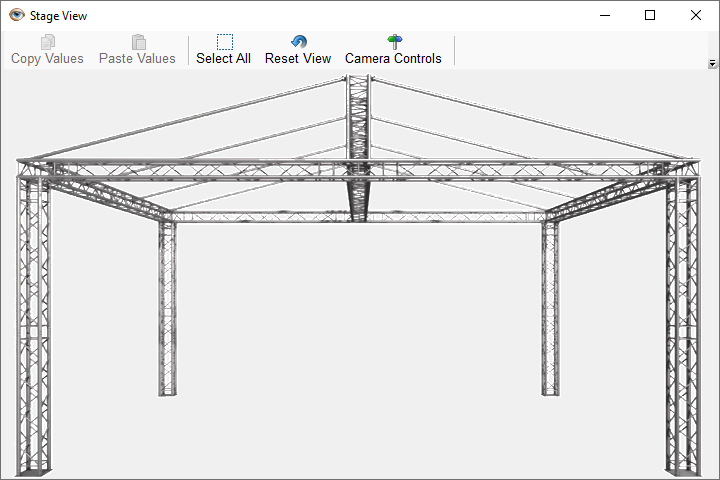Viewport: 720px width, 480px height.
Task: Click the Paste Values icon
Action: (138, 42)
